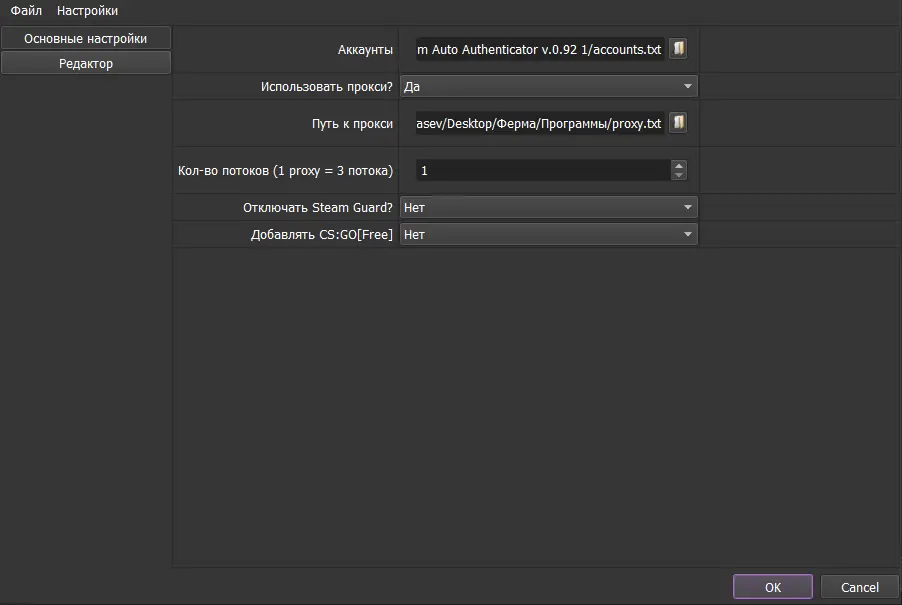The image size is (902, 605).
Task: Expand the Добавлять CS:GO[Free] dropdown
Action: [549, 234]
